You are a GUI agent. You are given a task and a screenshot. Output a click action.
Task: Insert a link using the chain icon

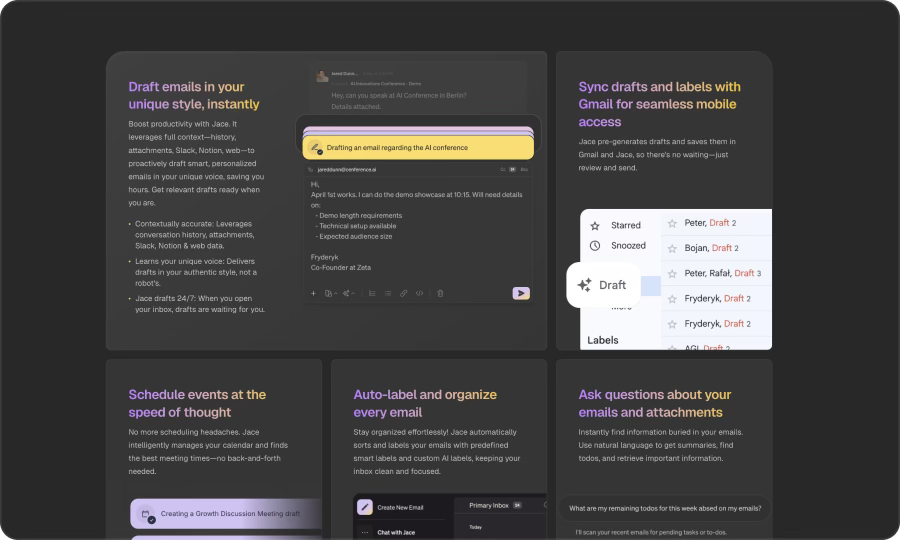[x=404, y=293]
